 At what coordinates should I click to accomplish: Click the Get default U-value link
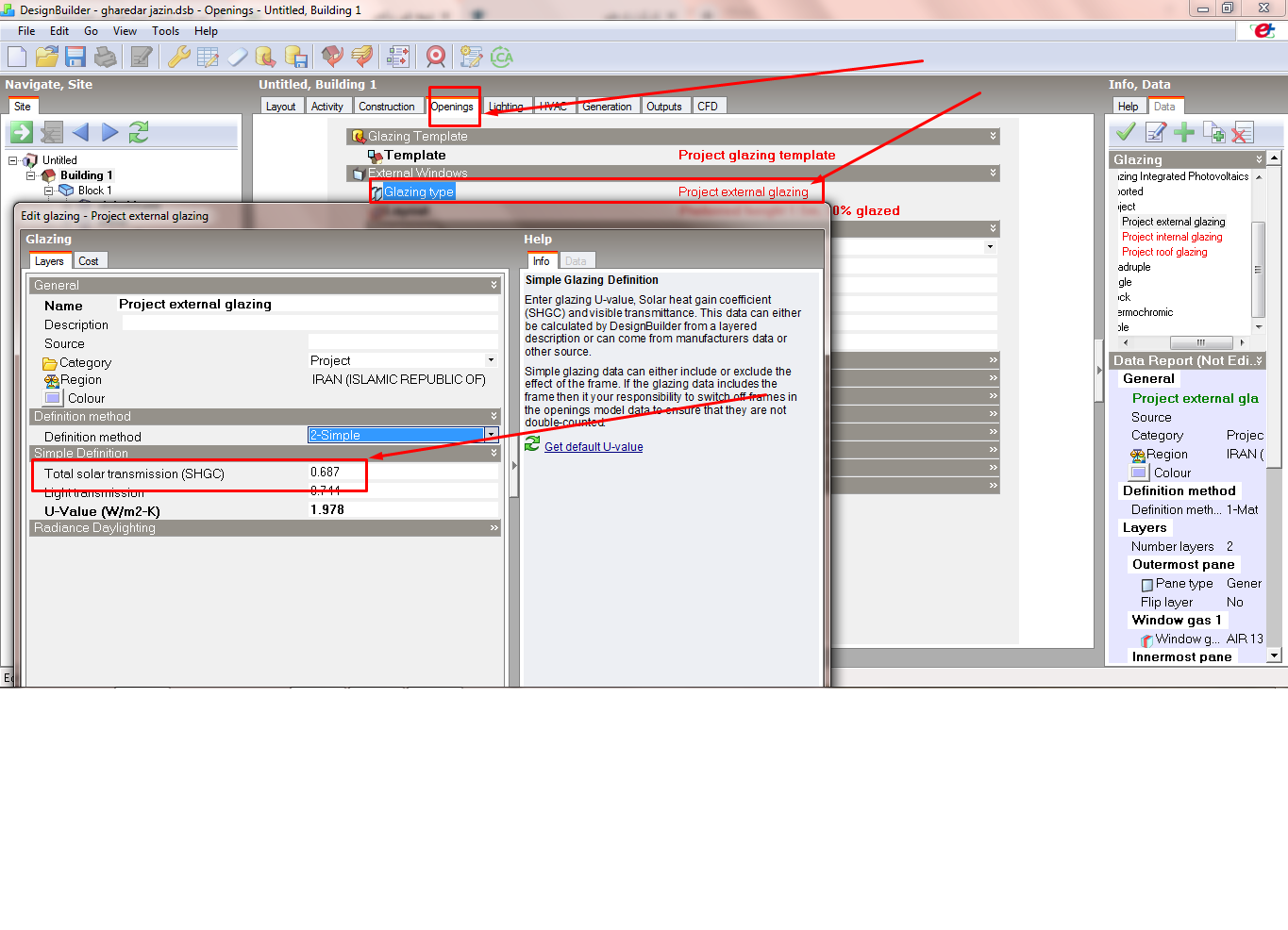point(594,447)
